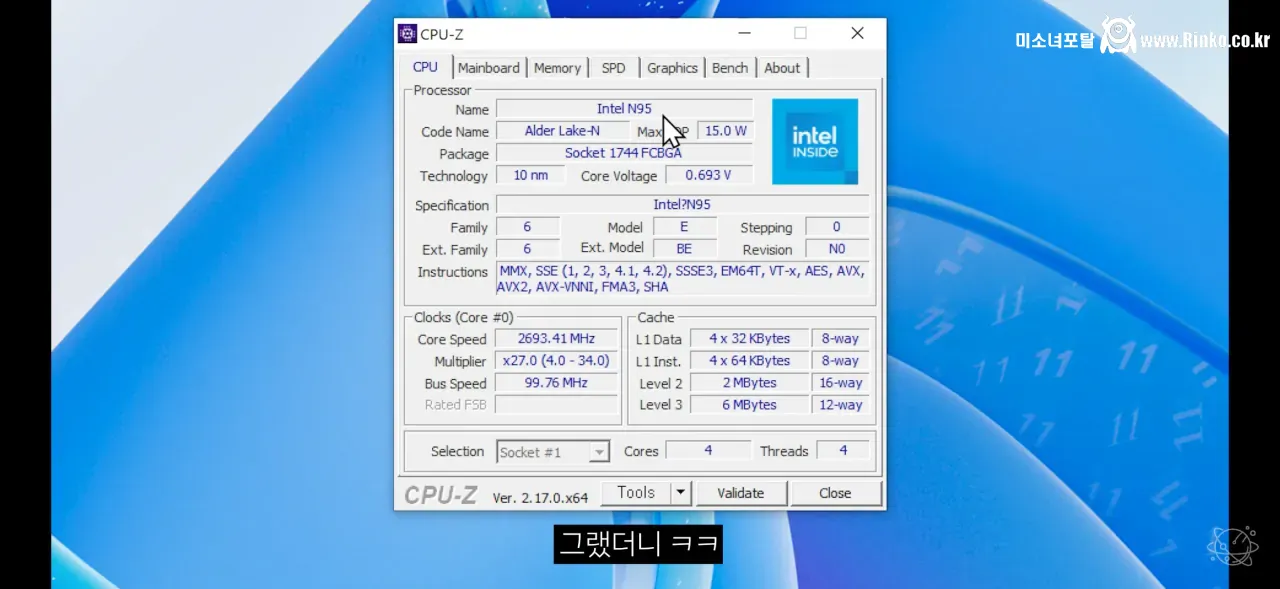Switch to the Mainboard tab

(489, 67)
